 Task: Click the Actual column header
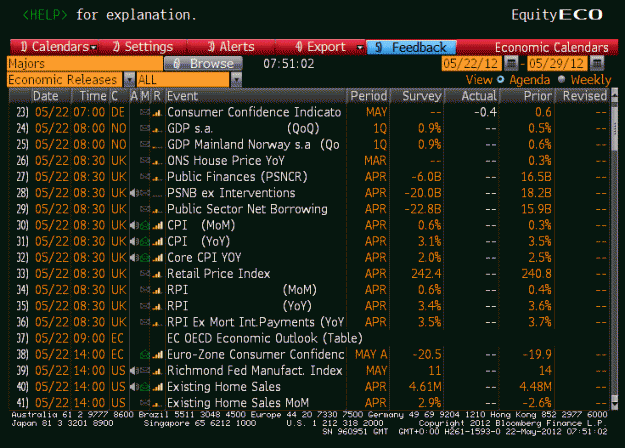[x=472, y=96]
